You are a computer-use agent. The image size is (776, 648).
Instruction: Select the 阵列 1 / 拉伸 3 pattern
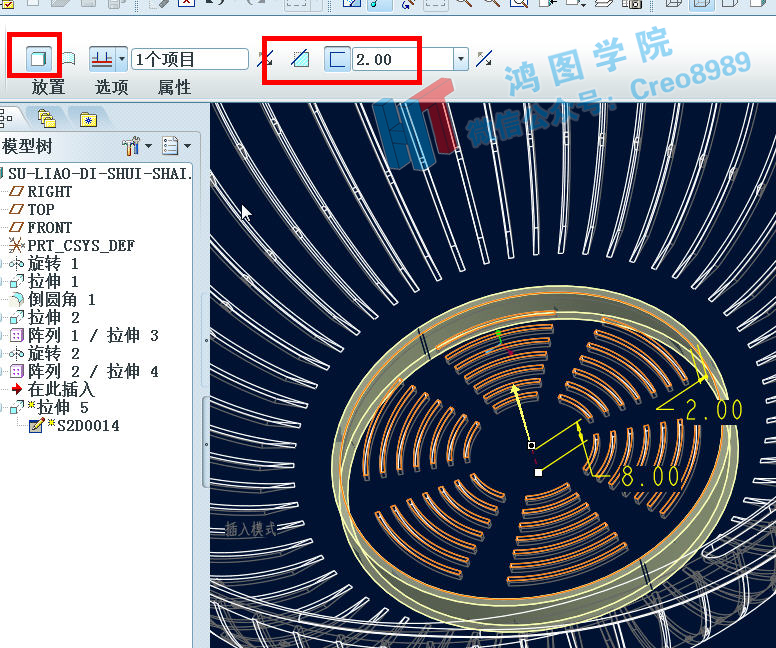click(93, 336)
